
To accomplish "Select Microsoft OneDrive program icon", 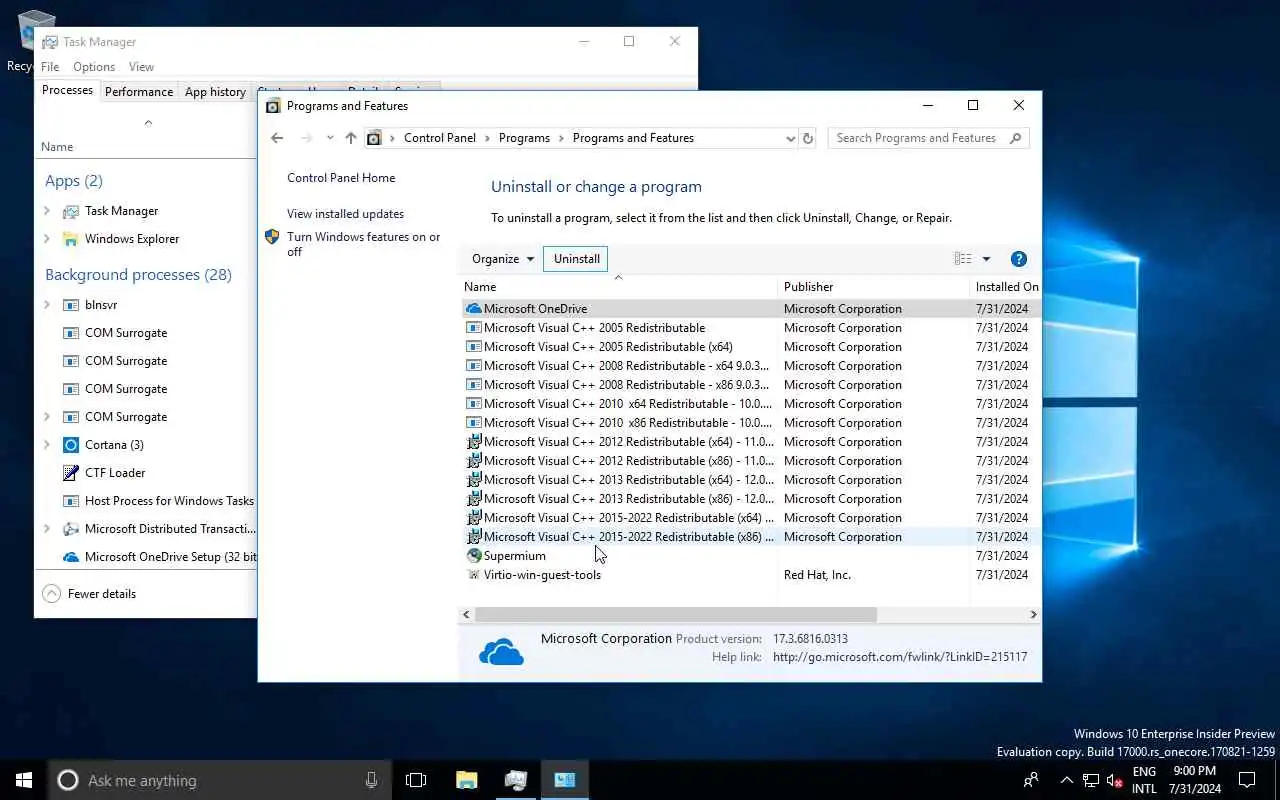I will (x=474, y=309).
